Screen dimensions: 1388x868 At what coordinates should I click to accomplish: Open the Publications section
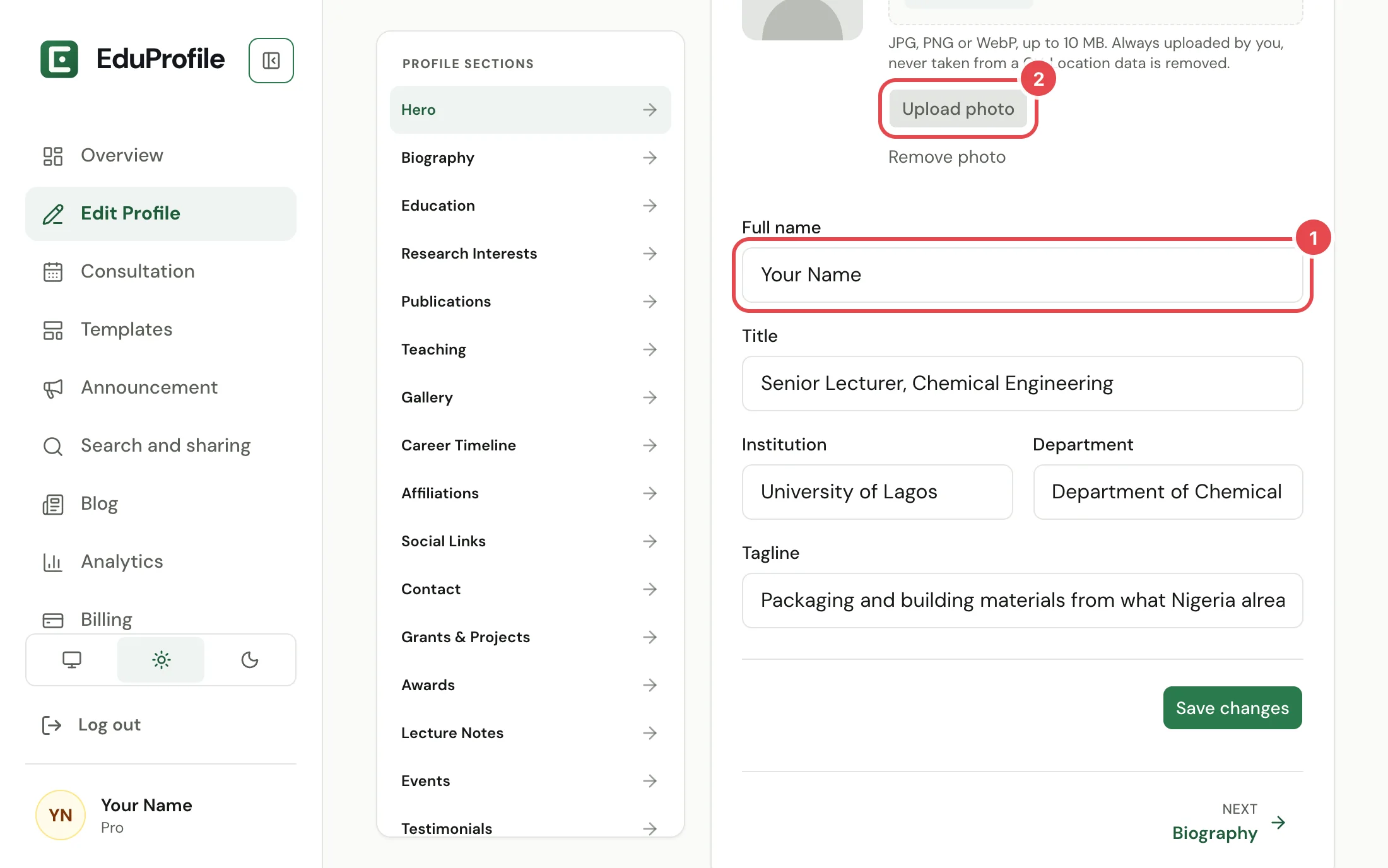(x=530, y=302)
